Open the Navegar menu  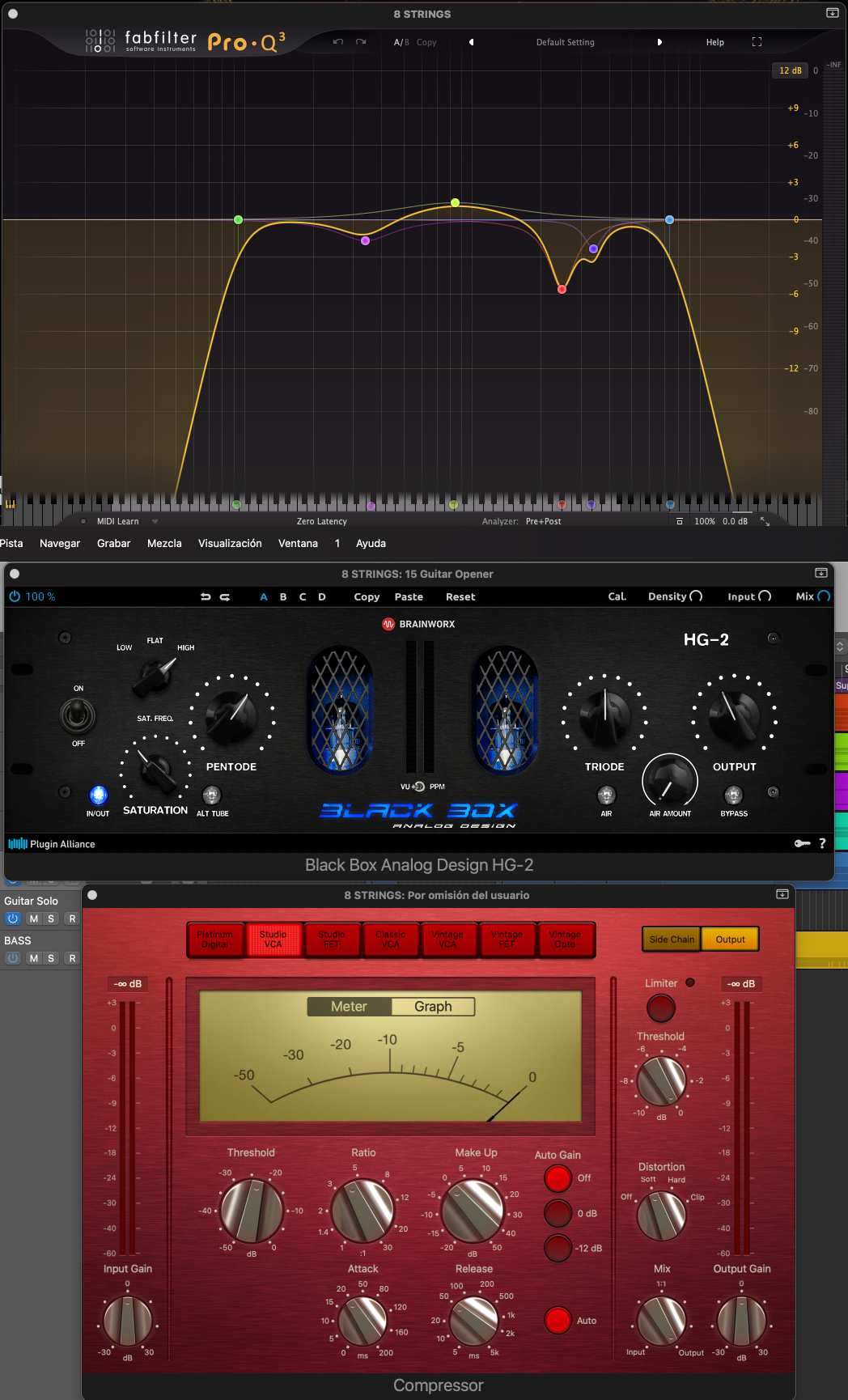(x=60, y=543)
